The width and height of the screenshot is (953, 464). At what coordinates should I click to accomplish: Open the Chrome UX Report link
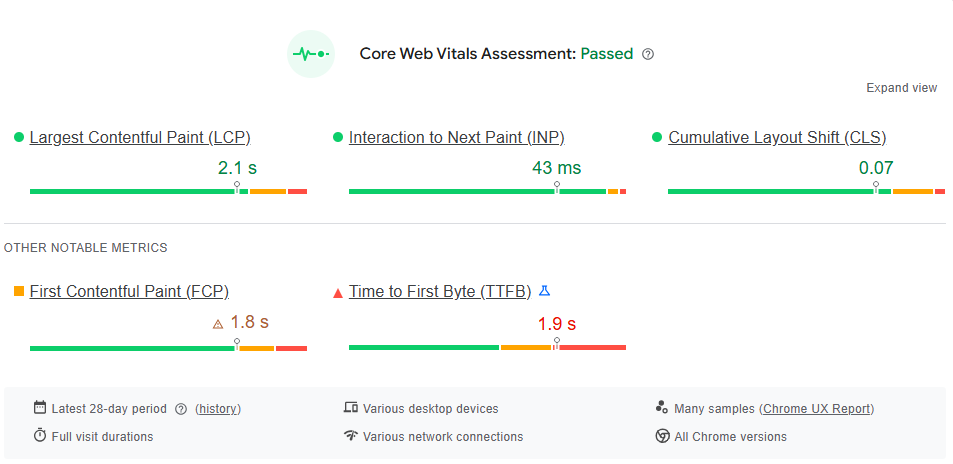(x=817, y=409)
